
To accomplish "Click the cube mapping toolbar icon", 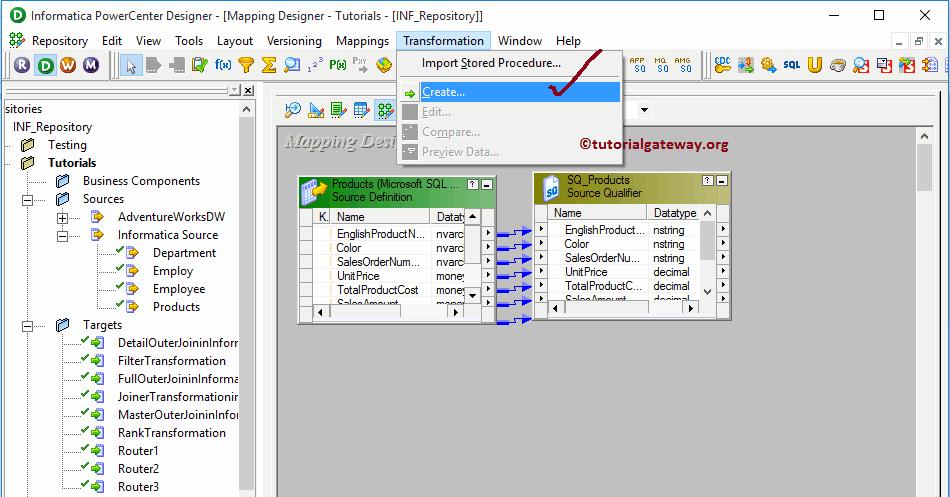I will [384, 65].
